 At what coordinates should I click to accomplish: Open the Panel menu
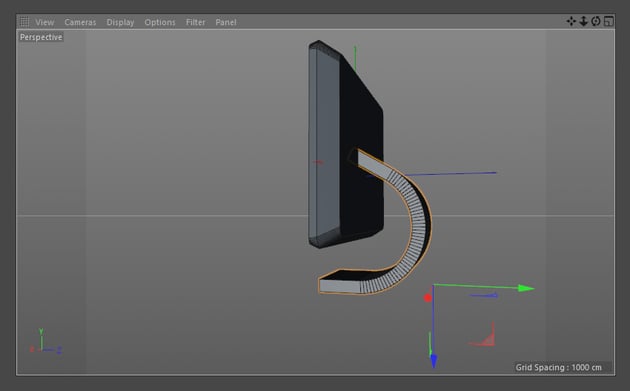(226, 22)
